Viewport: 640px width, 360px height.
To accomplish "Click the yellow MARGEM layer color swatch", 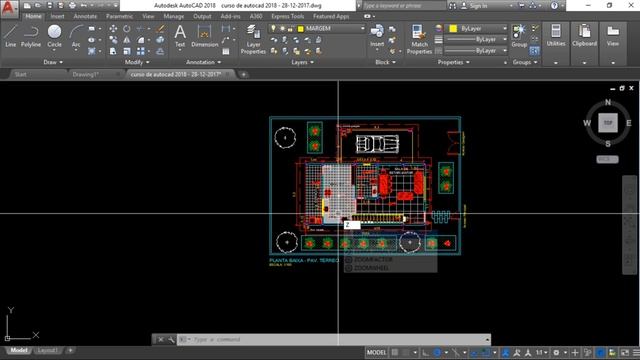I will pyautogui.click(x=301, y=29).
